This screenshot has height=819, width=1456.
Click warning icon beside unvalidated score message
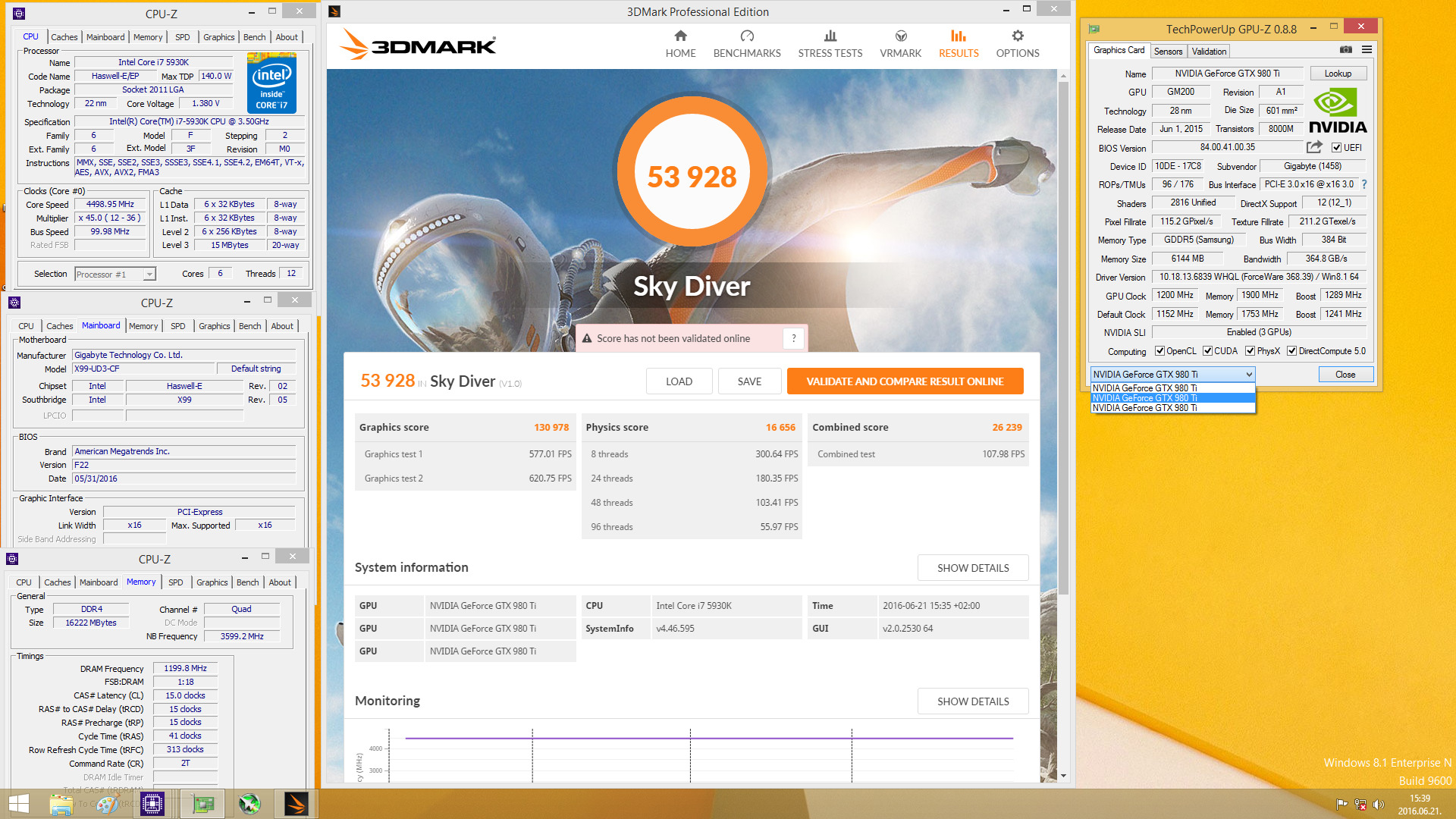click(586, 339)
